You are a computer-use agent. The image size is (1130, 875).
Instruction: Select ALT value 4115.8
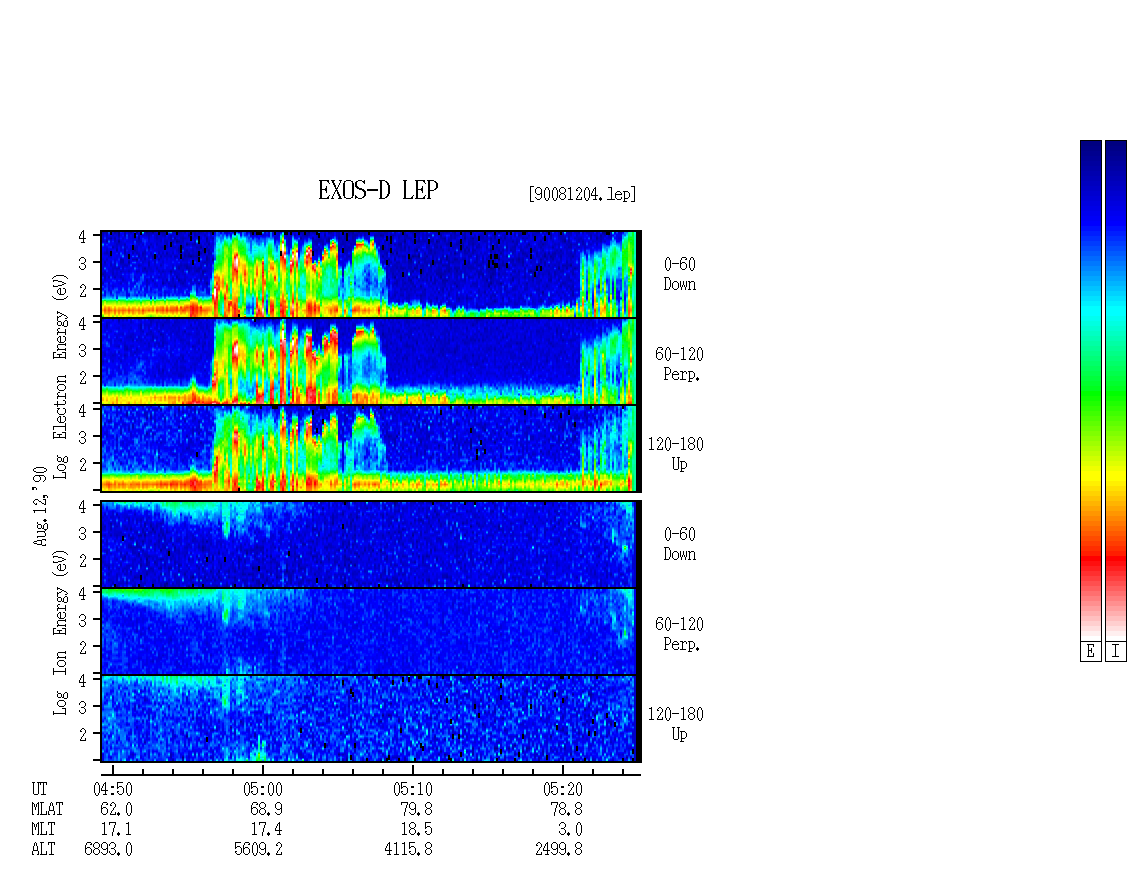click(x=409, y=849)
